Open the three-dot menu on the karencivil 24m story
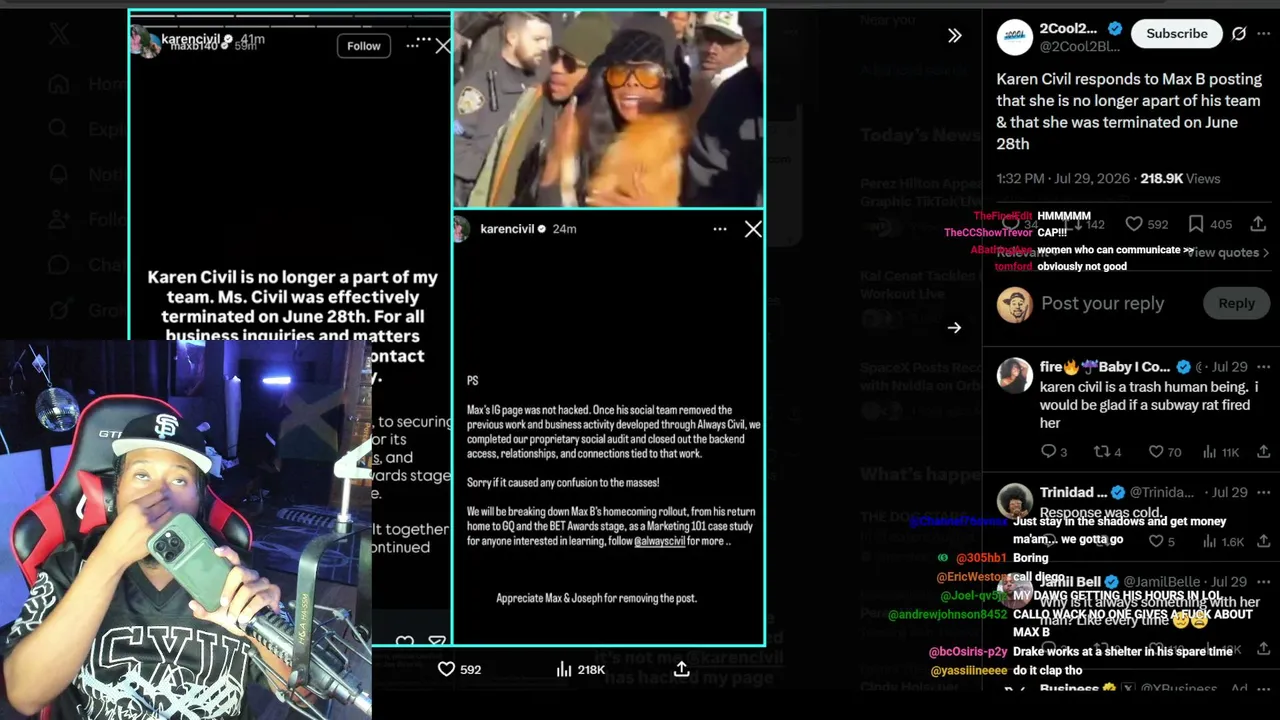 719,229
